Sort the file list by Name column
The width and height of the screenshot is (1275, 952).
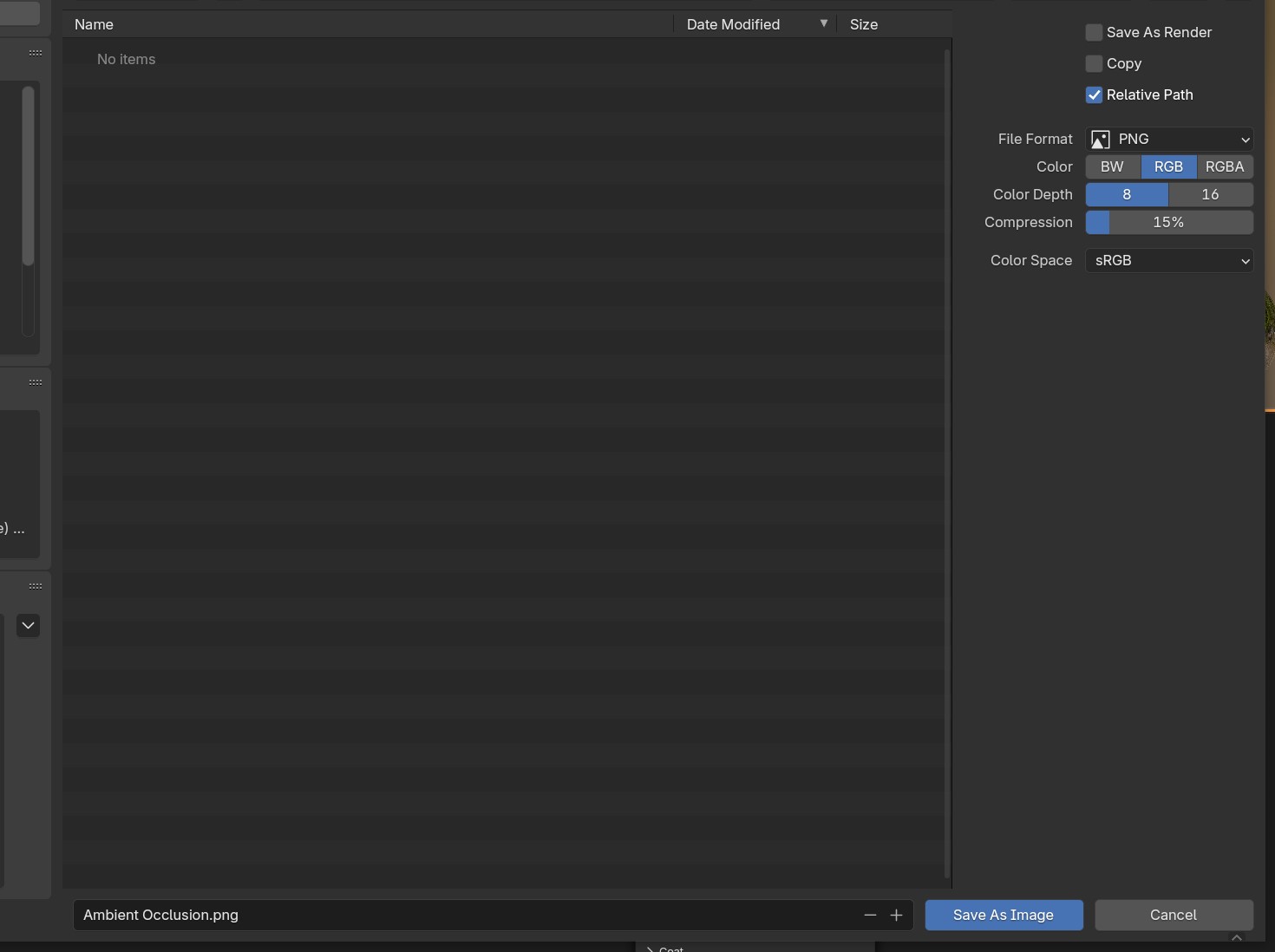[368, 24]
